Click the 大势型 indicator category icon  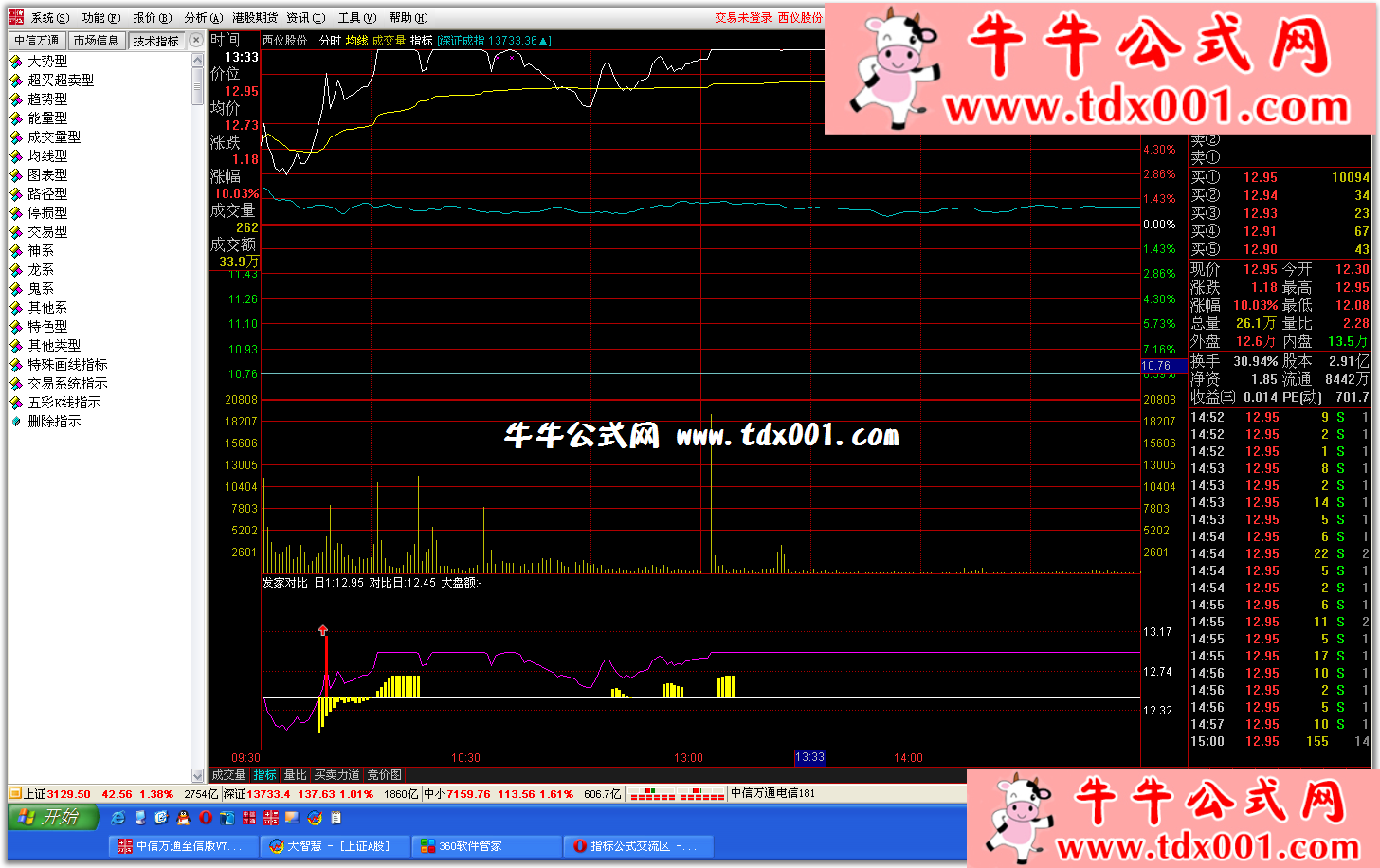click(x=16, y=62)
